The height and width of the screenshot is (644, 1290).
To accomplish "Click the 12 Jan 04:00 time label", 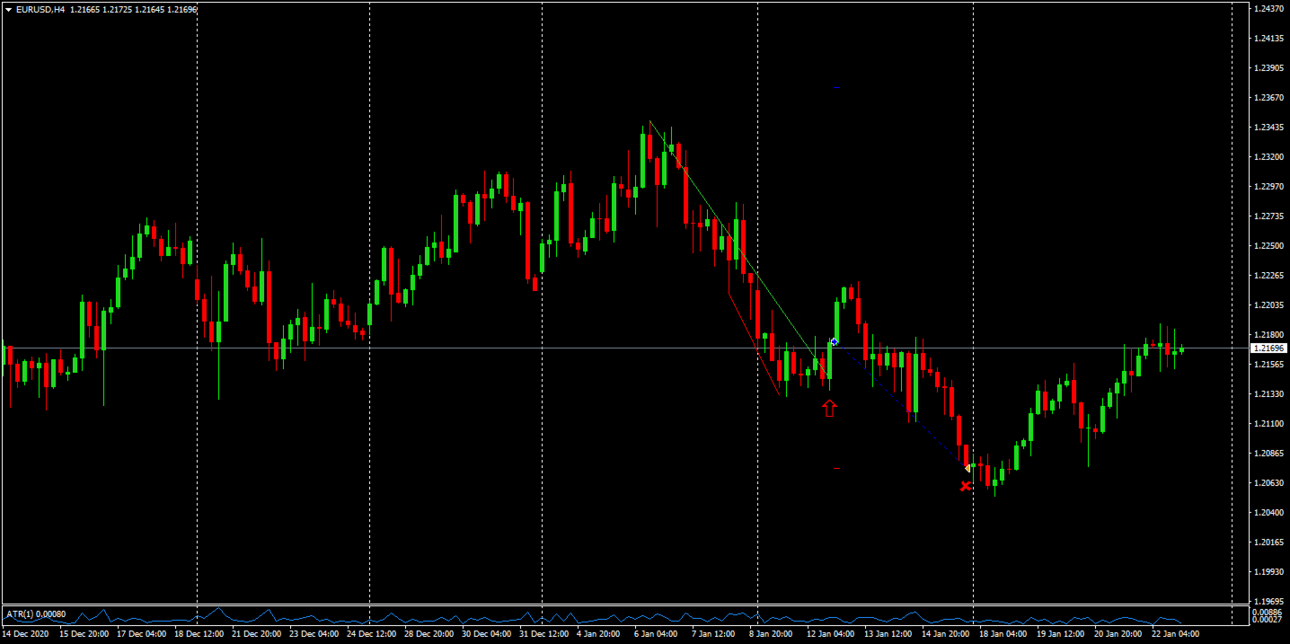I will point(832,634).
